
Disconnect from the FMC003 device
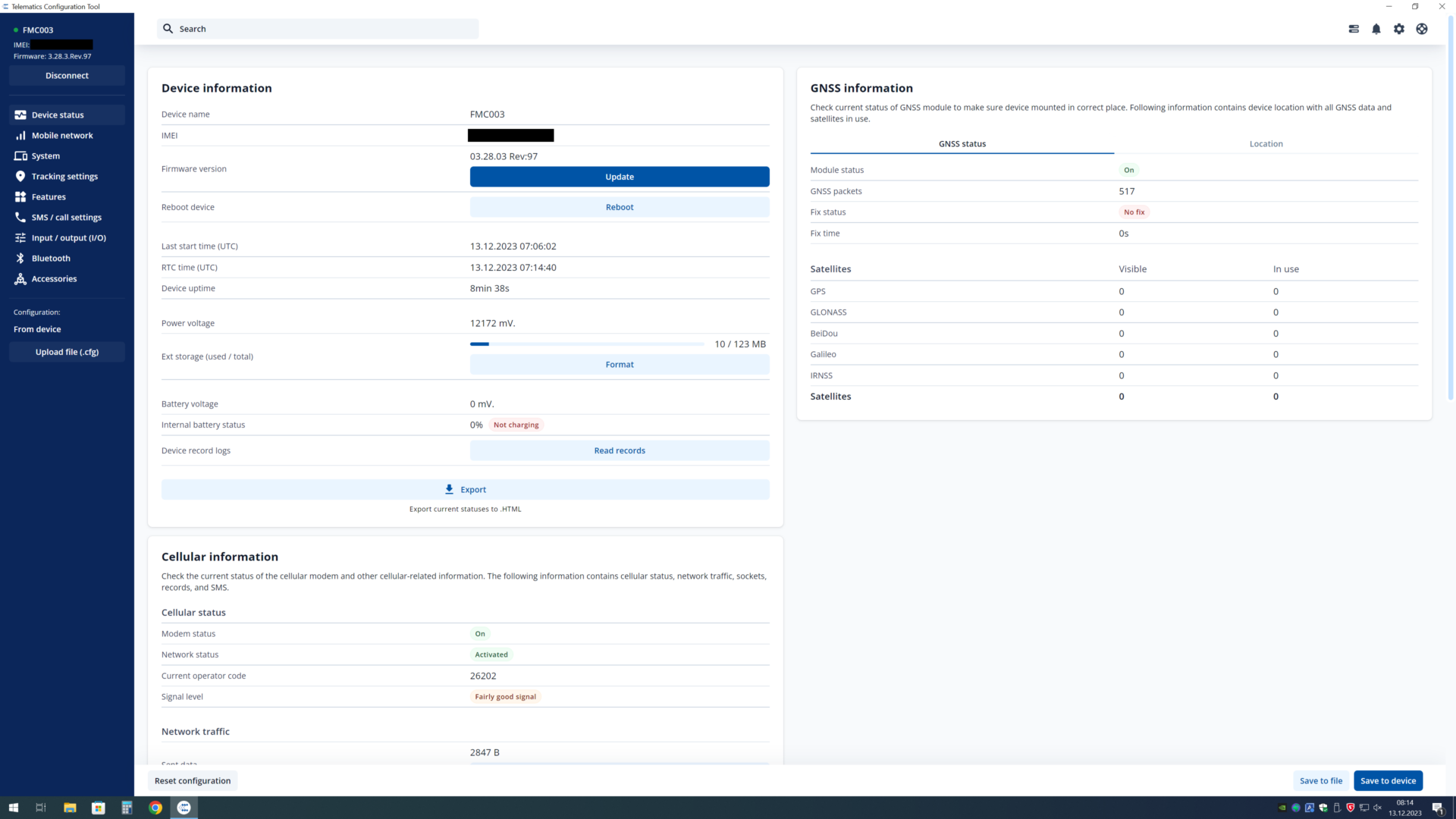pos(67,76)
